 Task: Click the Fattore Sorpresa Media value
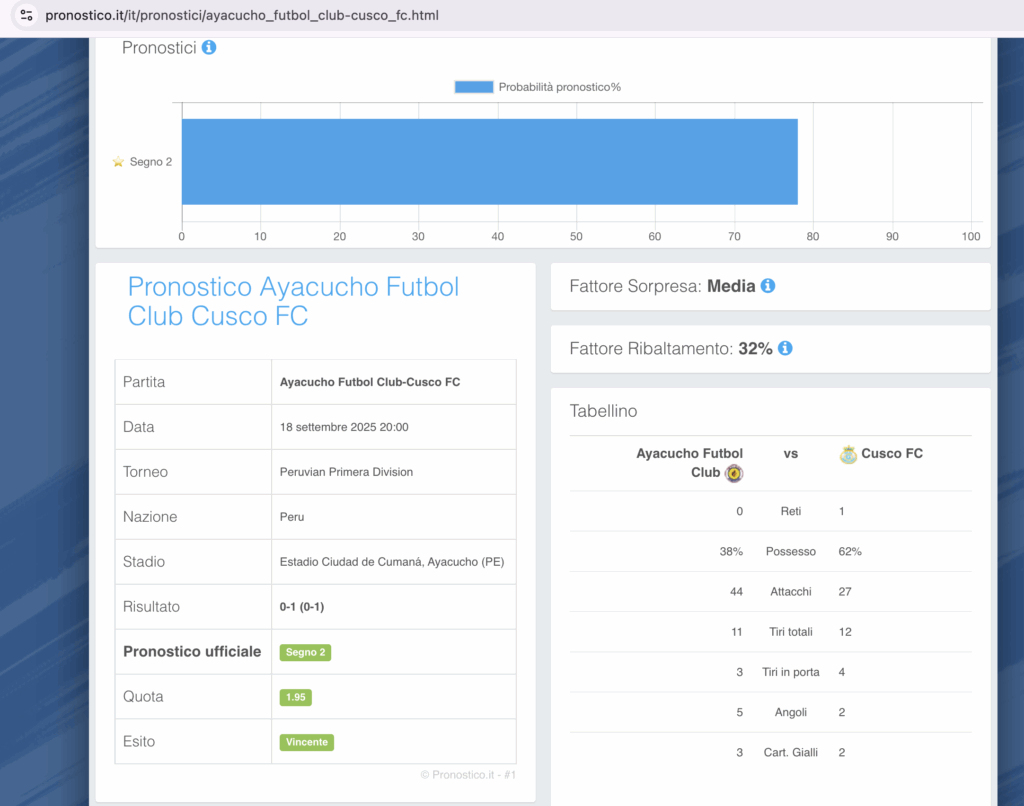(x=731, y=286)
